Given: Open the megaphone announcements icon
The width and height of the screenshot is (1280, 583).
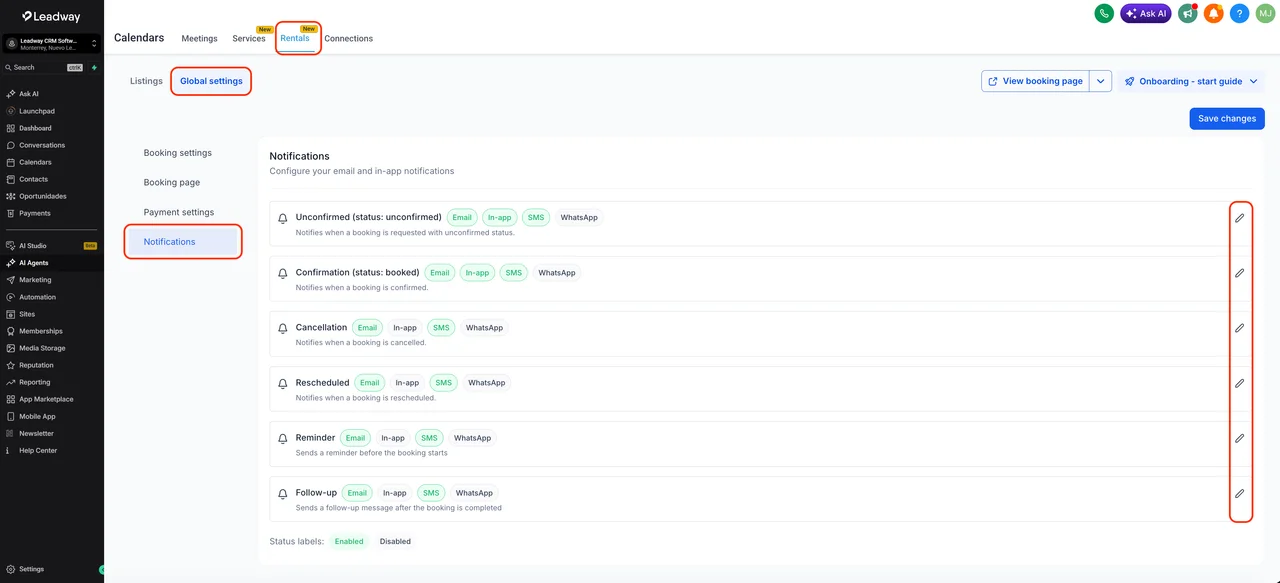Looking at the screenshot, I should point(1187,13).
